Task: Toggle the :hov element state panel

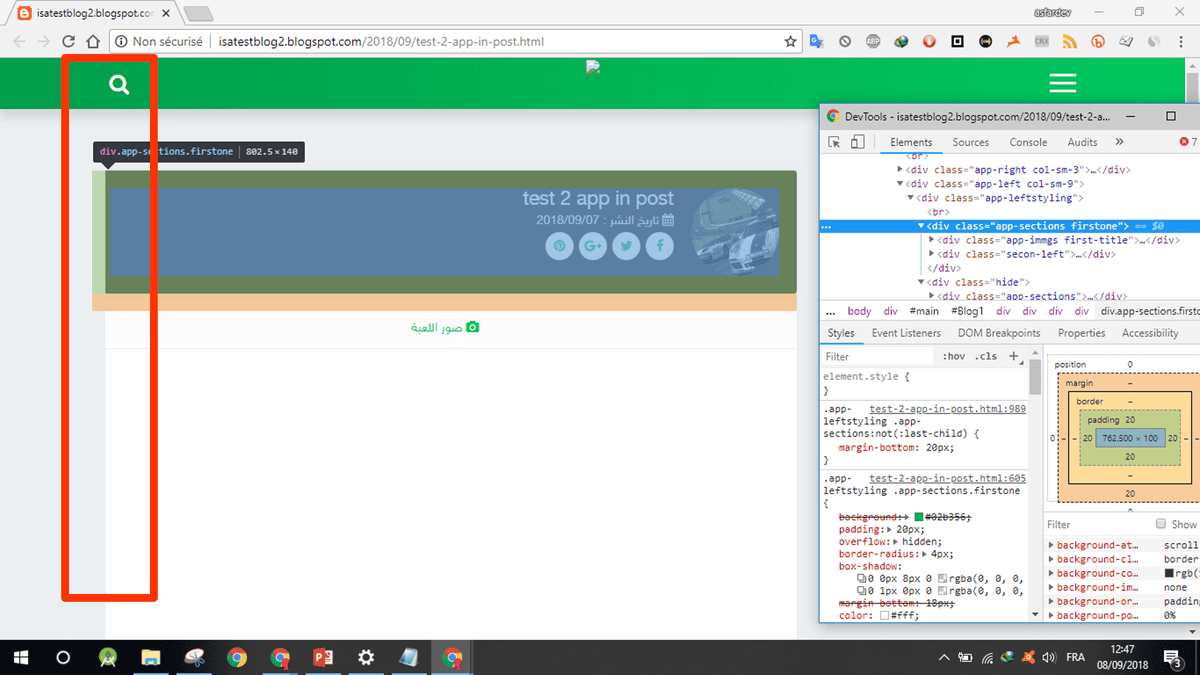Action: click(954, 356)
